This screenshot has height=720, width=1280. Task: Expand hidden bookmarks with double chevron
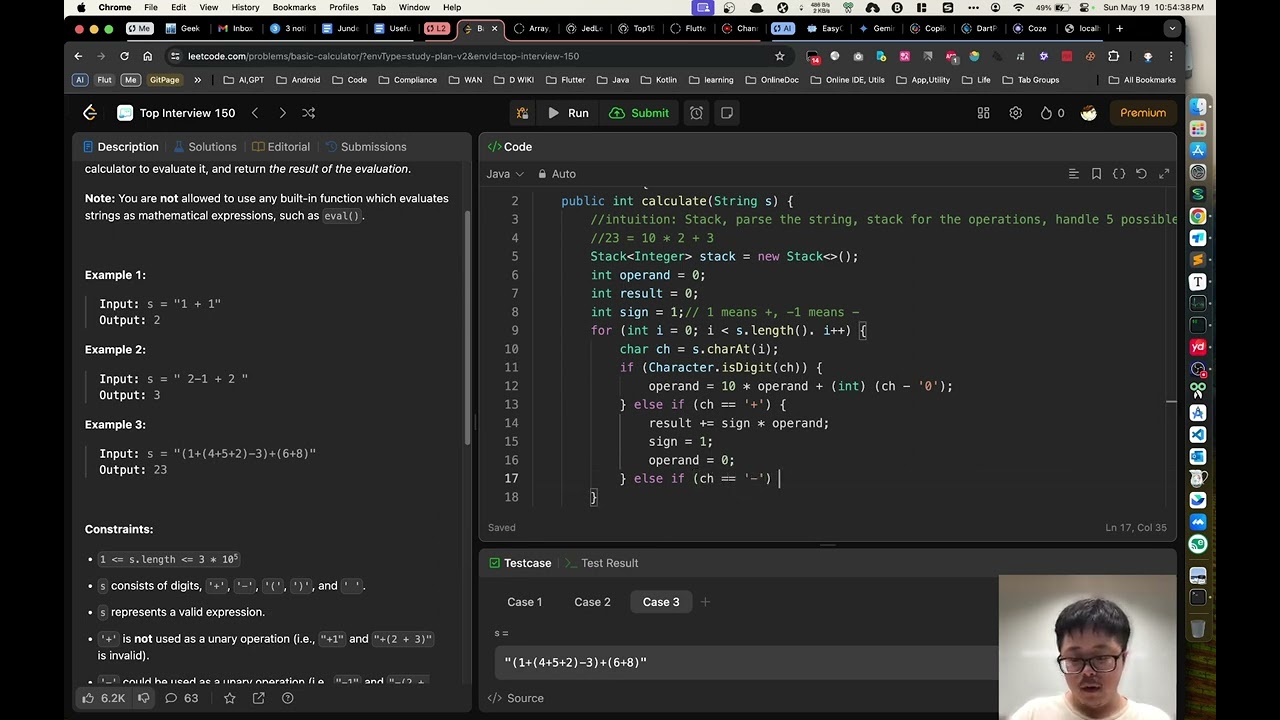(x=197, y=80)
